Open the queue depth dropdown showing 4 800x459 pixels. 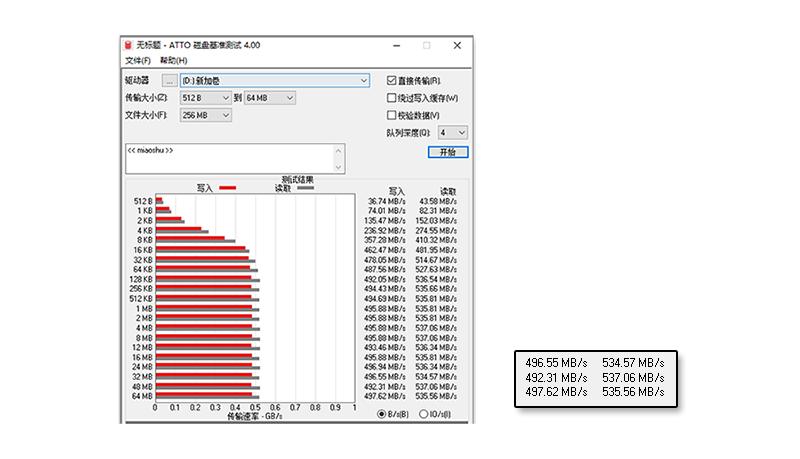[453, 133]
